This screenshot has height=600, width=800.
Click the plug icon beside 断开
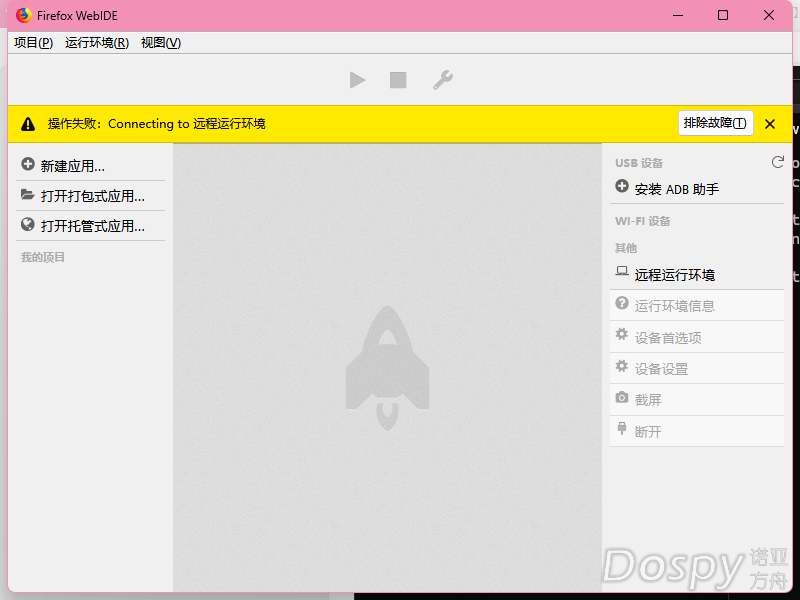click(x=621, y=428)
